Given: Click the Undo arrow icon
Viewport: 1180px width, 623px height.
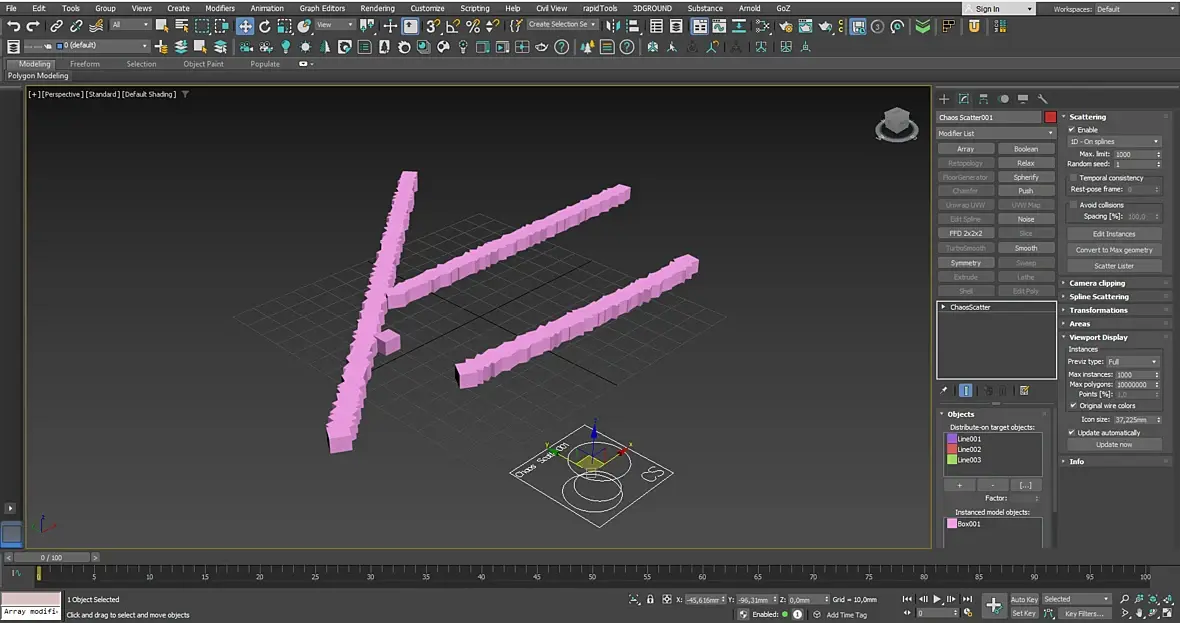Looking at the screenshot, I should (14, 26).
